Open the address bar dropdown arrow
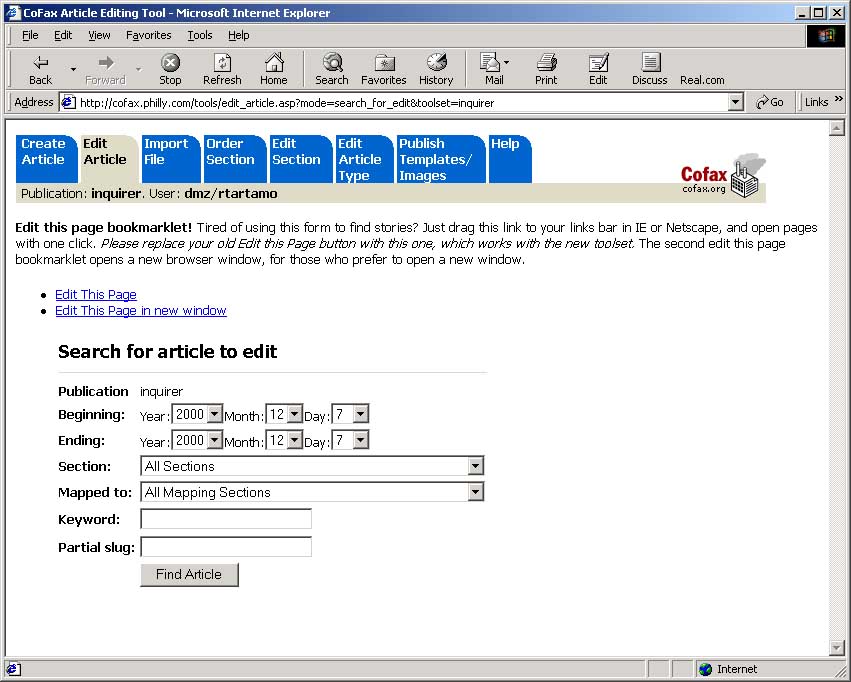Screen dimensions: 851x682 [x=735, y=102]
